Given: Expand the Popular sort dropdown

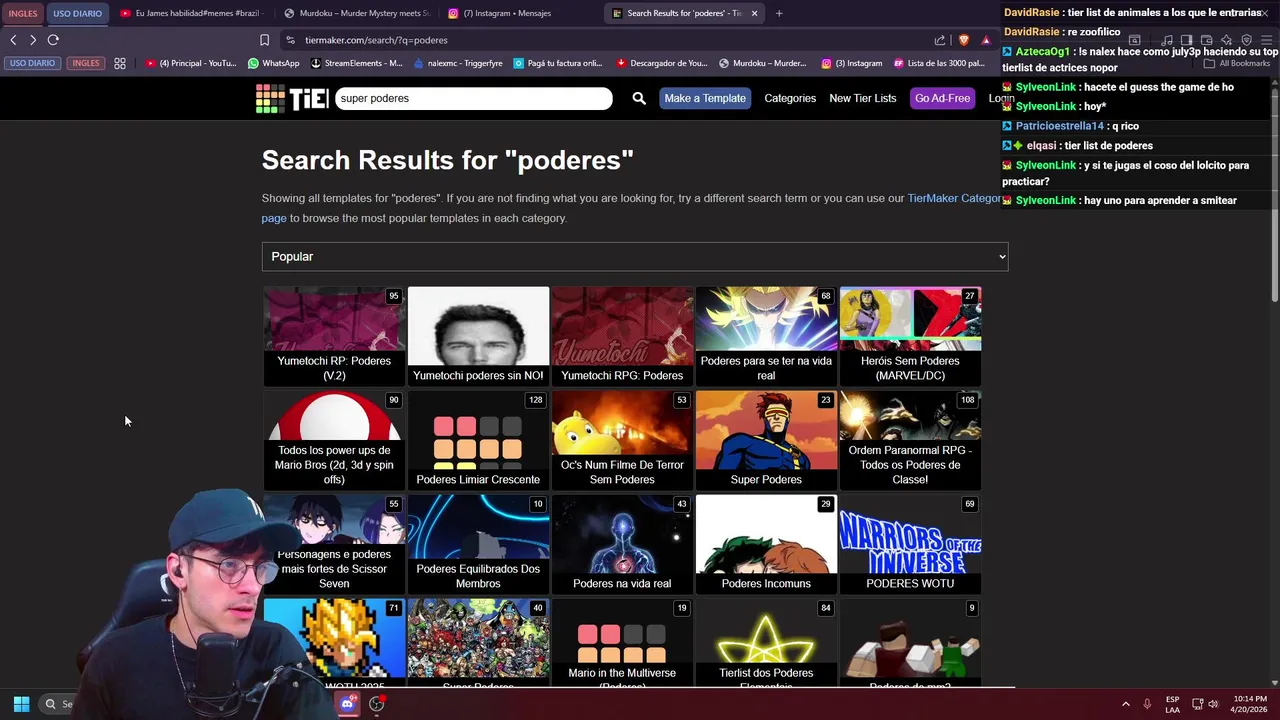Looking at the screenshot, I should [x=635, y=257].
